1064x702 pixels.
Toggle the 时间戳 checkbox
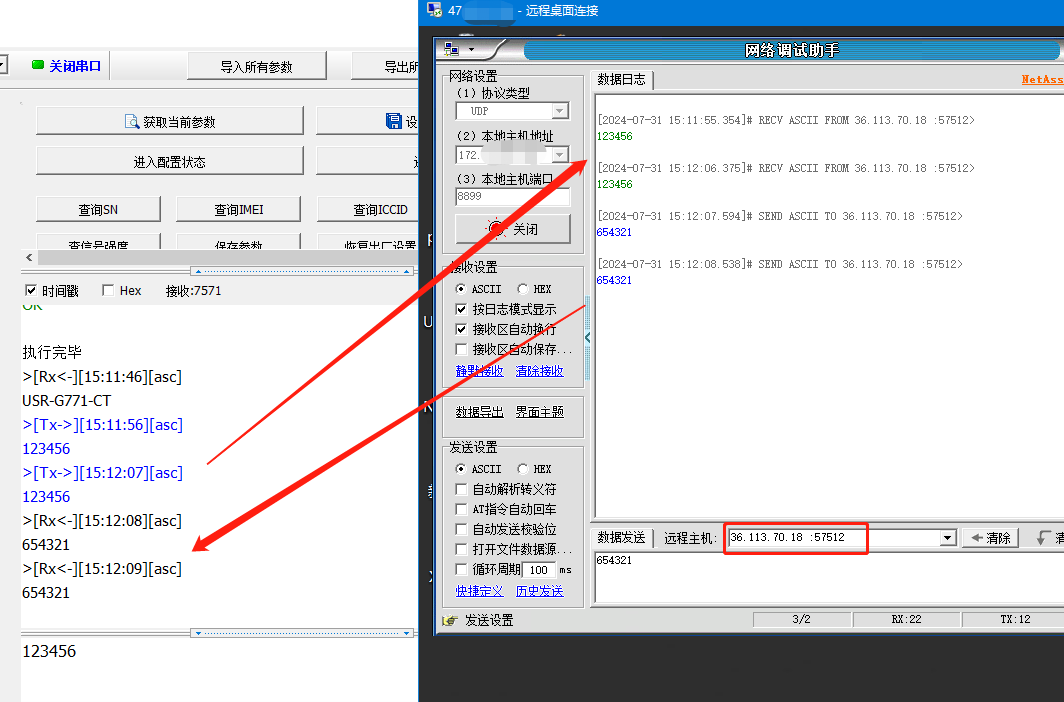pyautogui.click(x=31, y=290)
